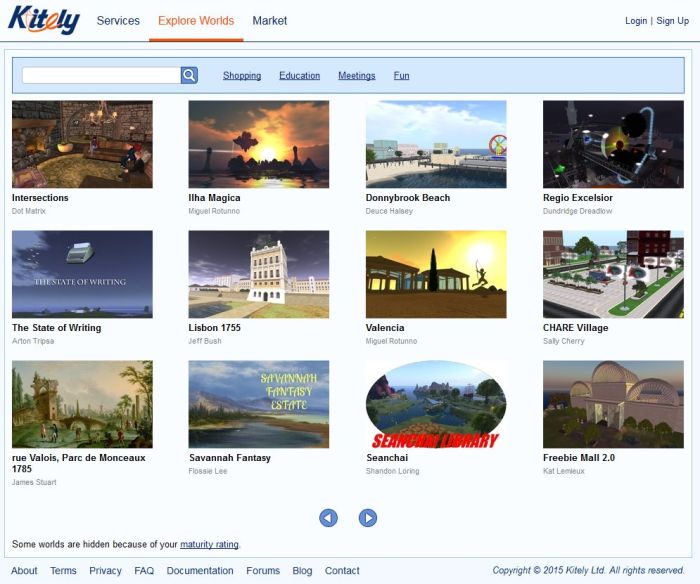Screen dimensions: 700x584
Task: Open the Blog footer link
Action: [x=302, y=571]
